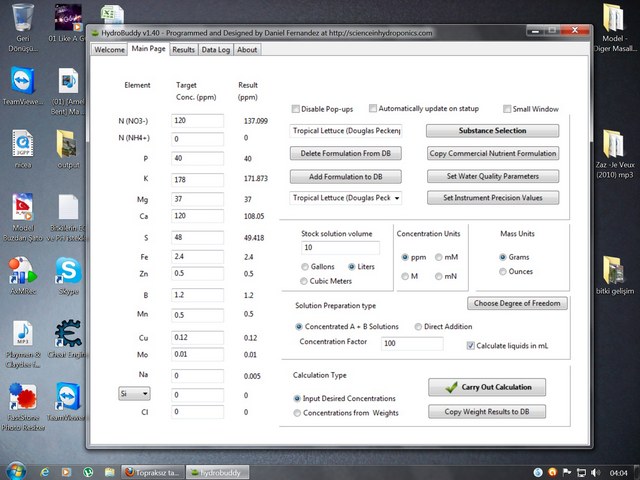Check Automatically update on startup
The width and height of the screenshot is (640, 480).
(x=373, y=108)
